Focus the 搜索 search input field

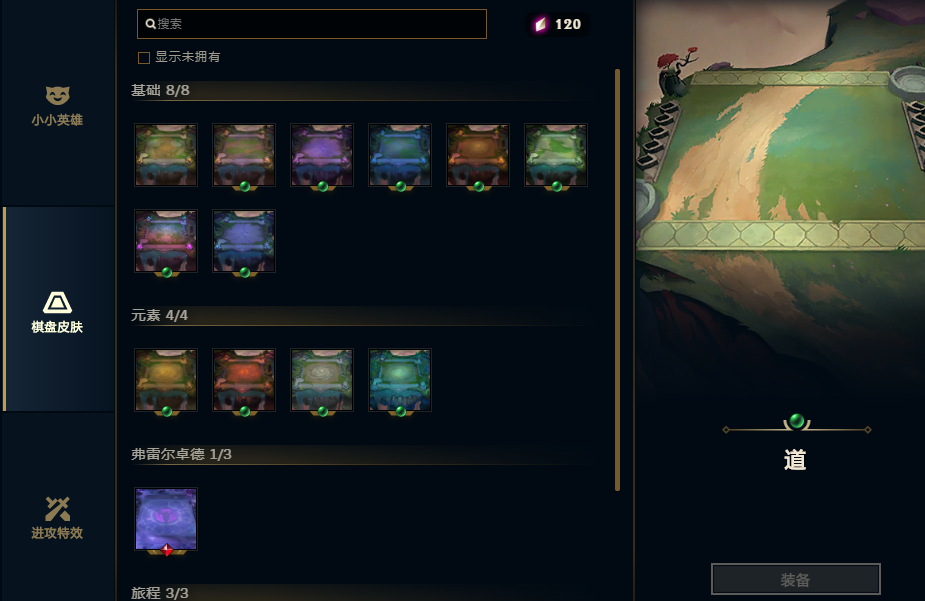click(x=311, y=24)
